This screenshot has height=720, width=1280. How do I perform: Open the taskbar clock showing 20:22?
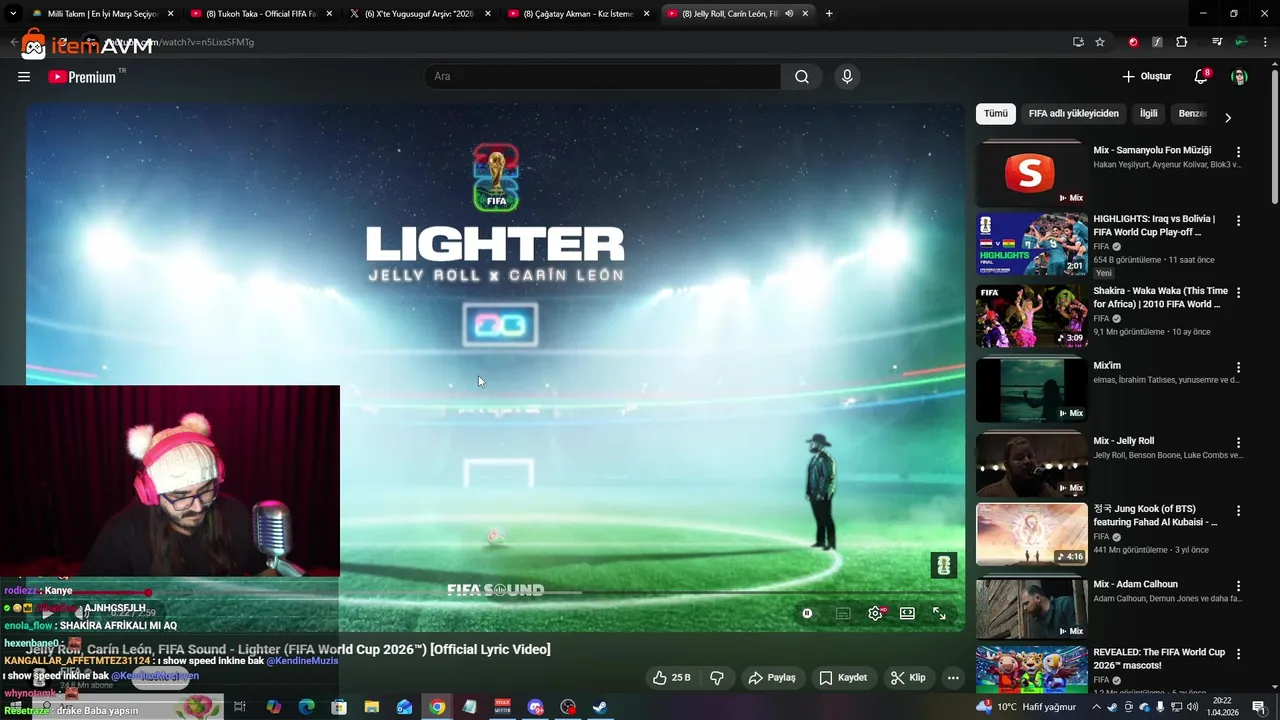click(x=1222, y=707)
